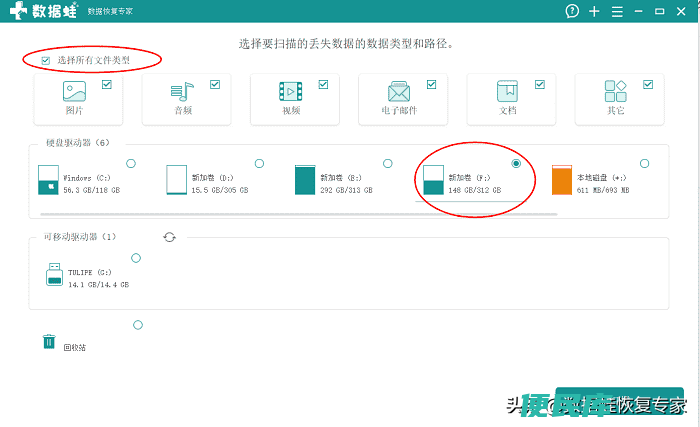Uncheck the 电子邮件 file type checkbox

pyautogui.click(x=431, y=84)
